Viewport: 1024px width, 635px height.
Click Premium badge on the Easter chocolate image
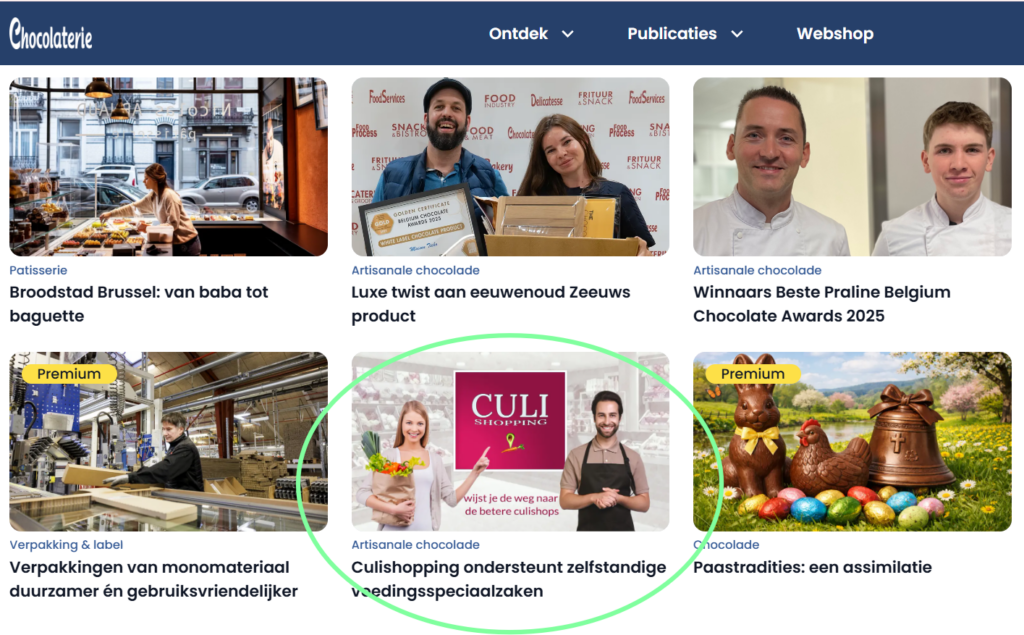(752, 374)
